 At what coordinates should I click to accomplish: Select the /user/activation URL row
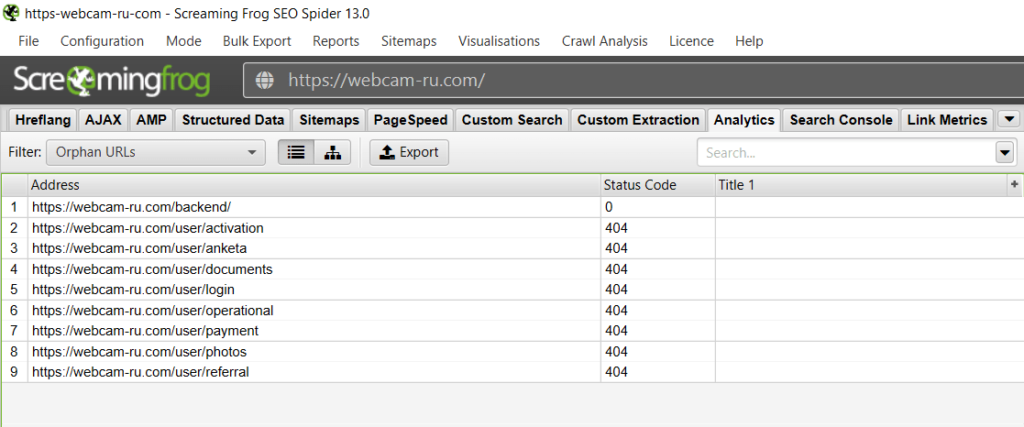512,228
